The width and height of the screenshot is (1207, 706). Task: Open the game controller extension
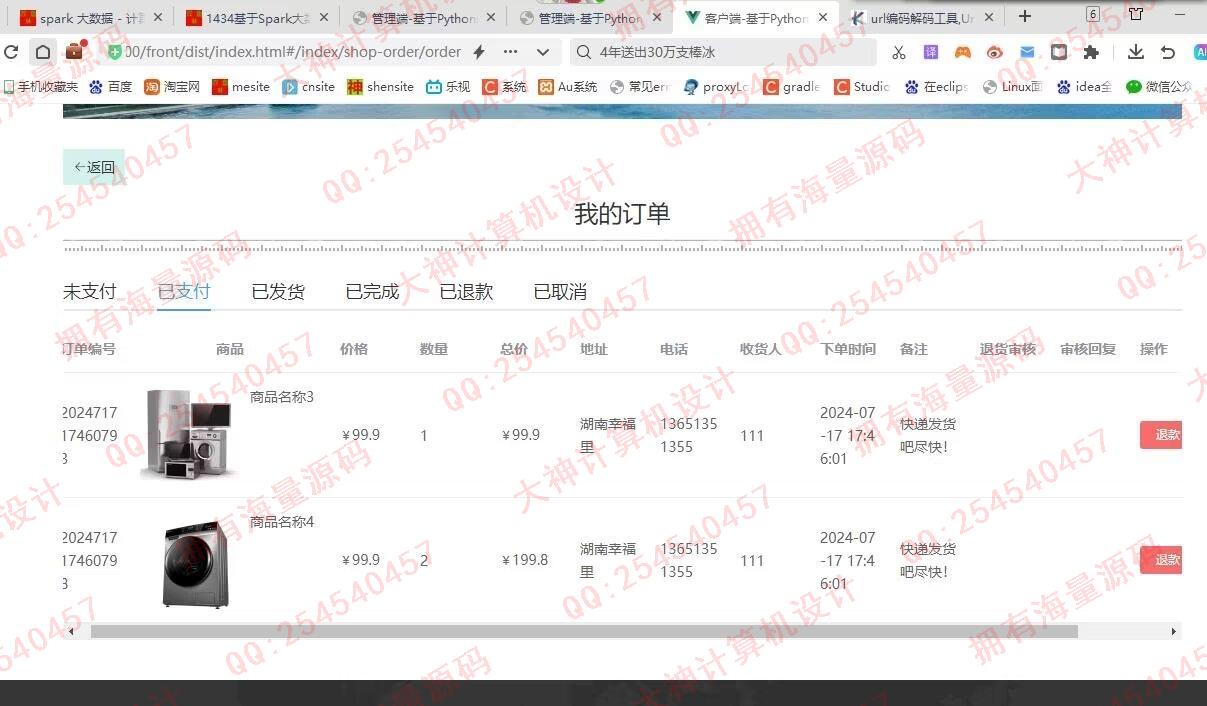[962, 52]
